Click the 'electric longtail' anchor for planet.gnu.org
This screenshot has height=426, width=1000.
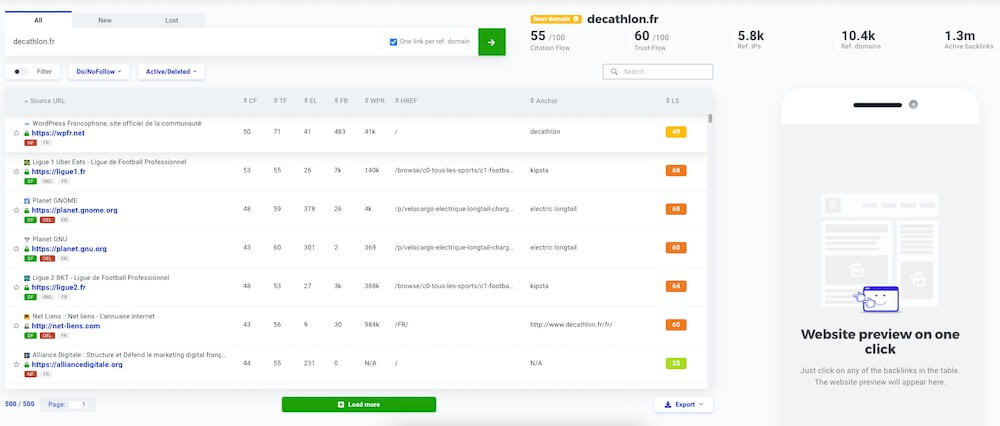(x=554, y=247)
